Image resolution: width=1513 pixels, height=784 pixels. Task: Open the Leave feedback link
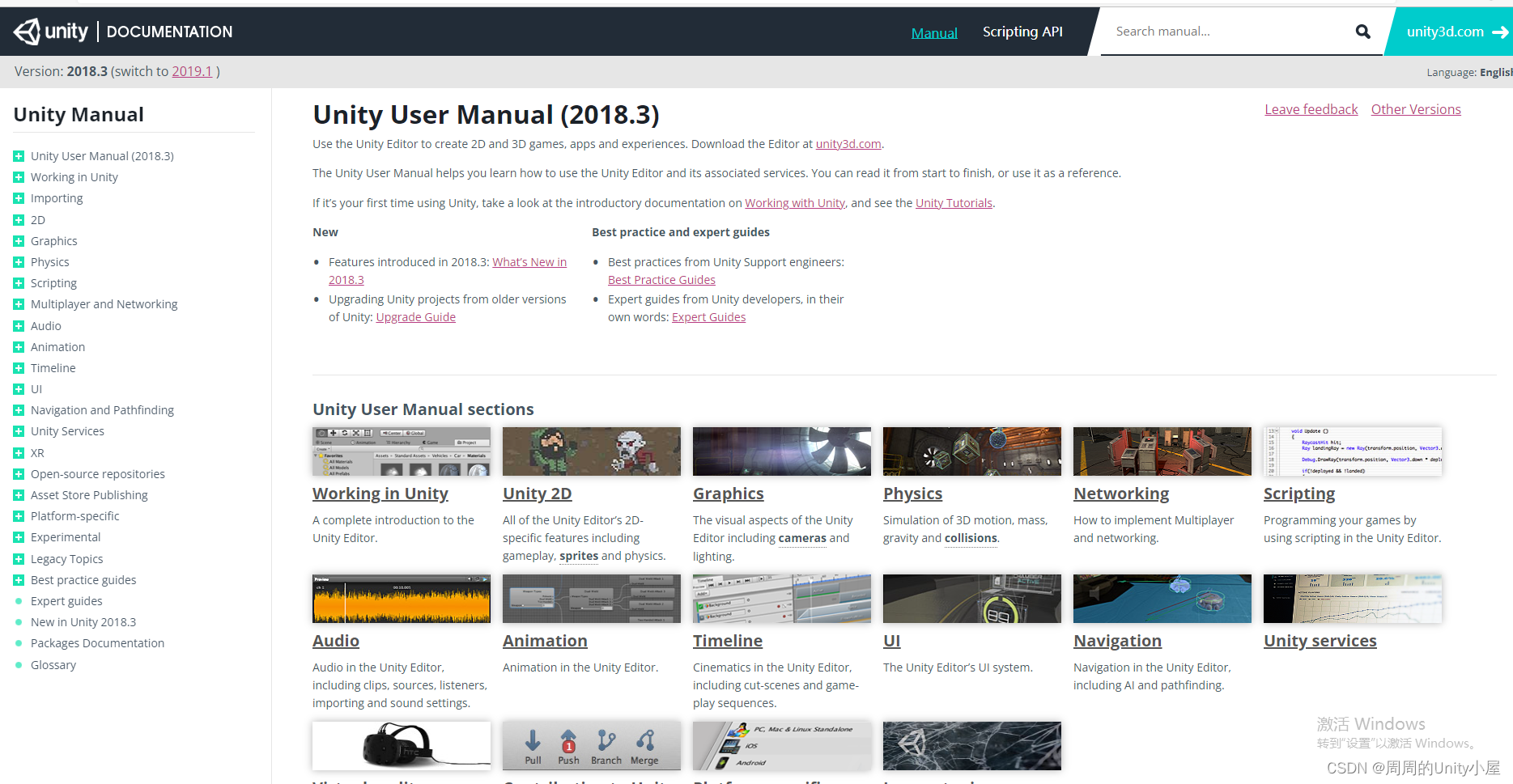click(1311, 109)
